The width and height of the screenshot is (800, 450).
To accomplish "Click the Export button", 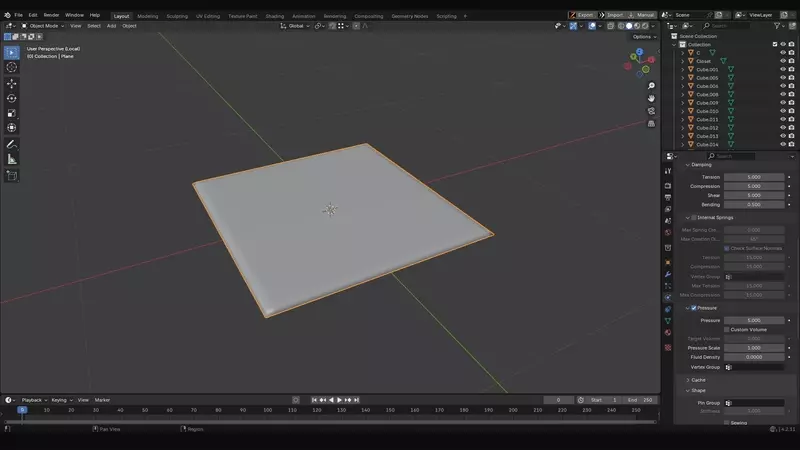I will tap(581, 15).
